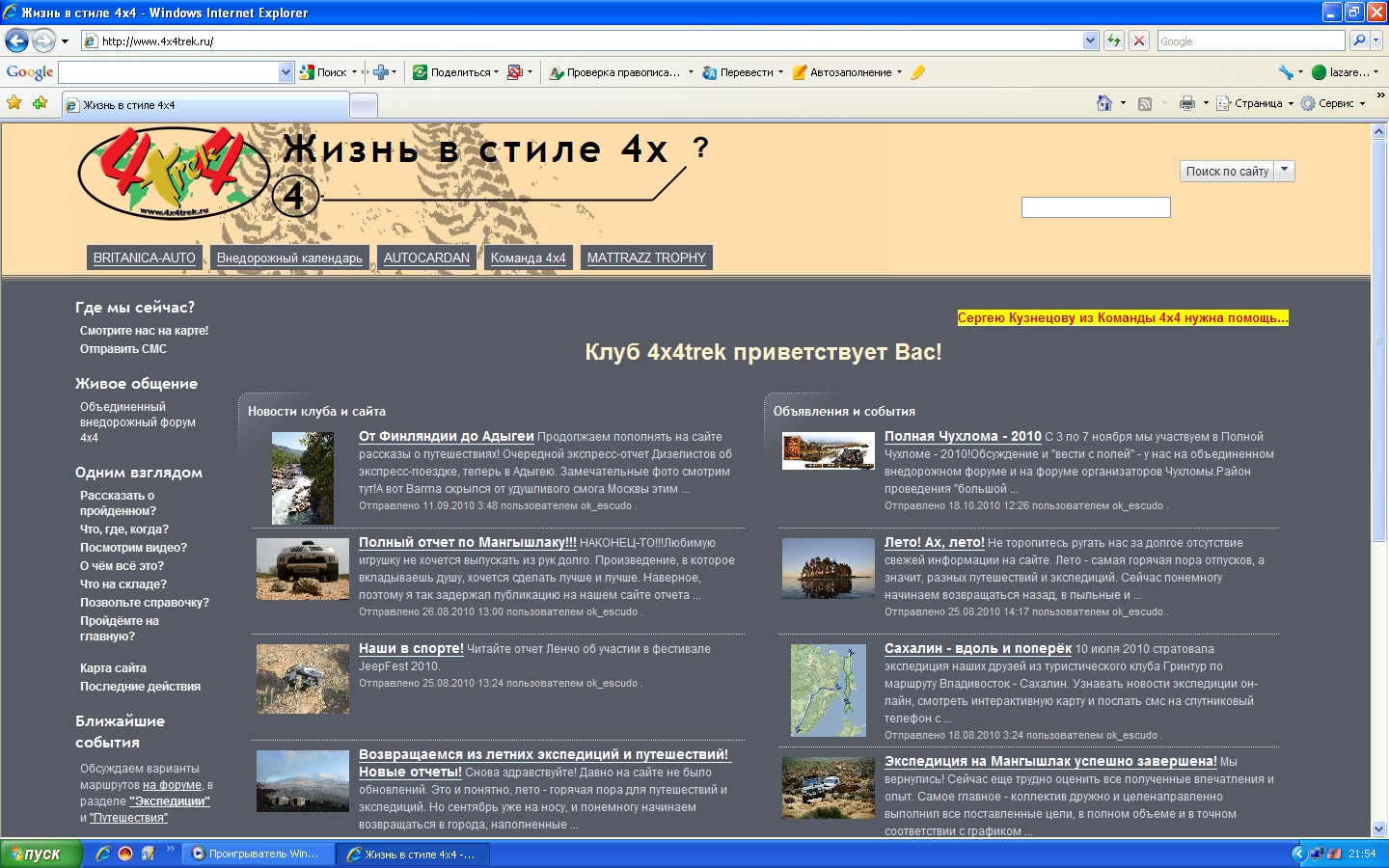Click the site search text field

click(x=1095, y=207)
